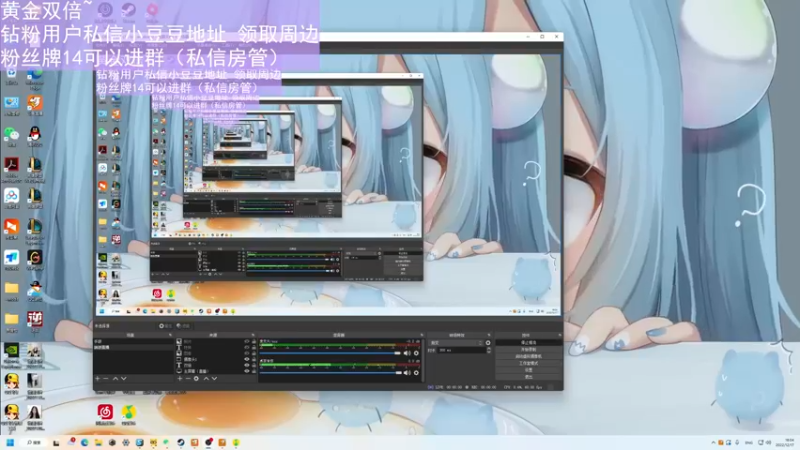
Task: Move the selected source up
Action: (206, 379)
